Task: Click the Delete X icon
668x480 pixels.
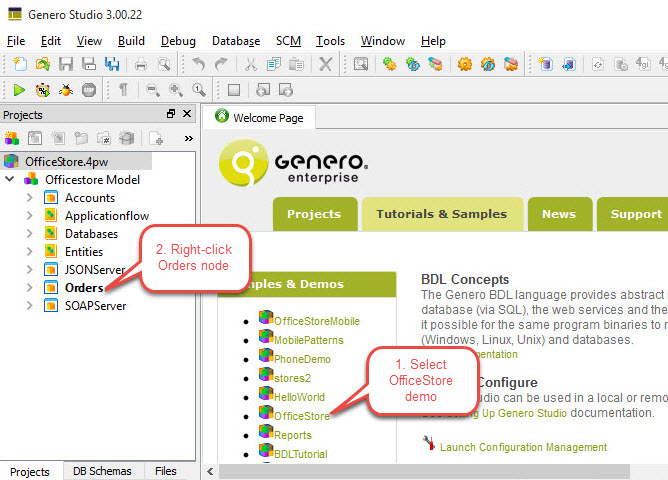Action: coord(325,64)
